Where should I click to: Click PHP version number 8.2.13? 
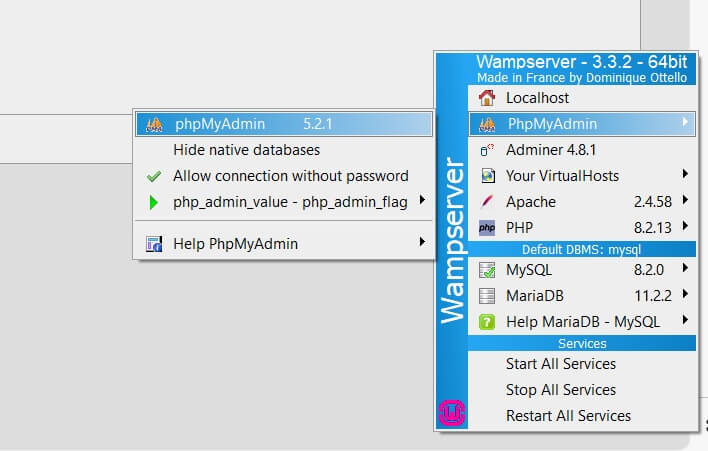(x=653, y=228)
